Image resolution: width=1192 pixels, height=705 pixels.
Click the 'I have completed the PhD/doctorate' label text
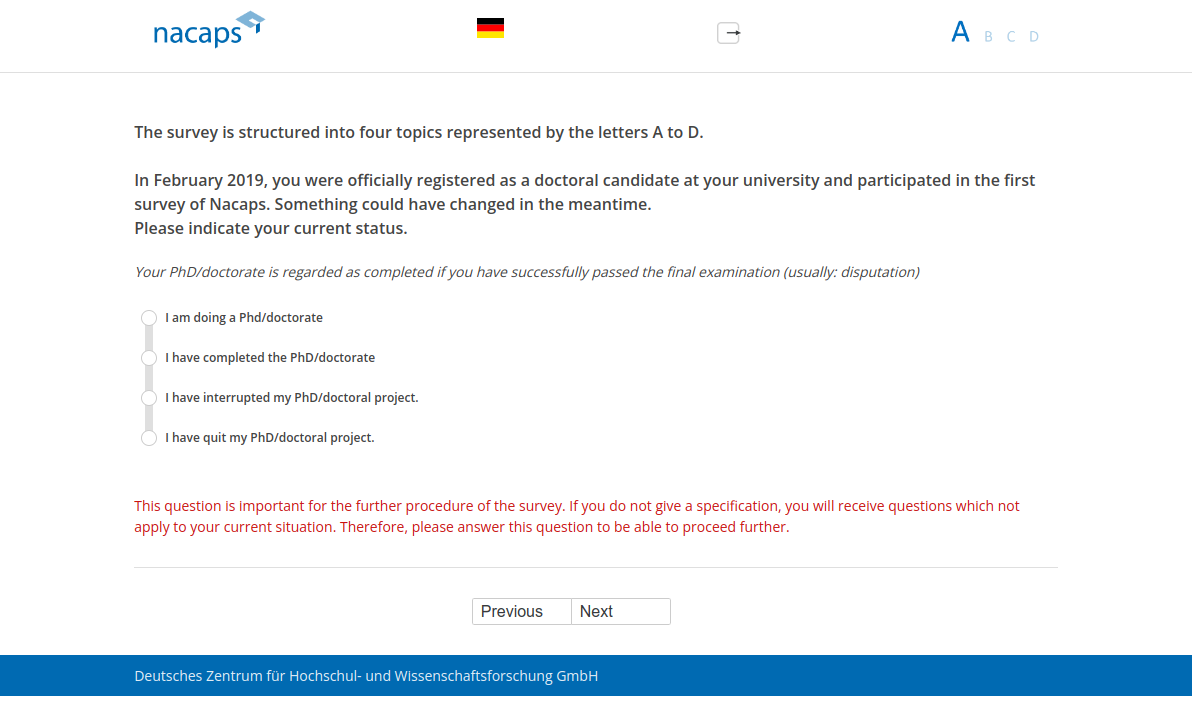[x=270, y=358]
